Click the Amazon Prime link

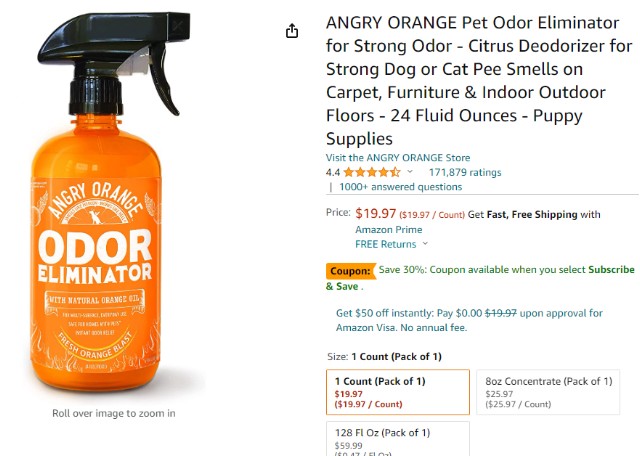[391, 230]
